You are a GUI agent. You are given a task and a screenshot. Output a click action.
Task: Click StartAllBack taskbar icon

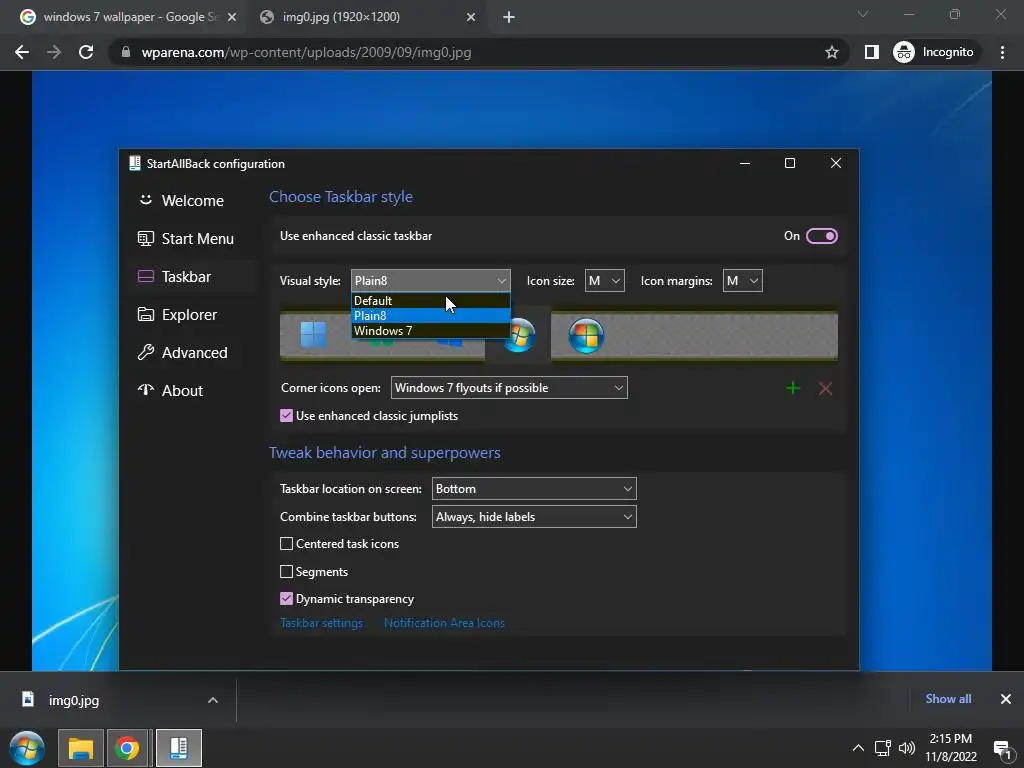click(178, 748)
